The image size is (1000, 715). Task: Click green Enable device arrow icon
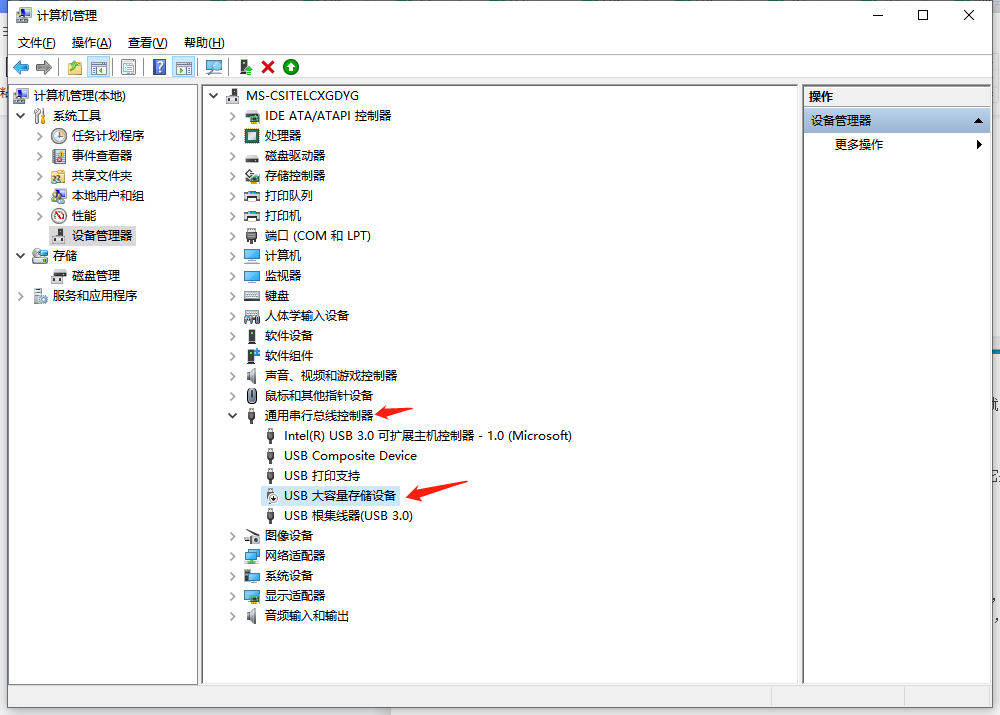(x=291, y=67)
